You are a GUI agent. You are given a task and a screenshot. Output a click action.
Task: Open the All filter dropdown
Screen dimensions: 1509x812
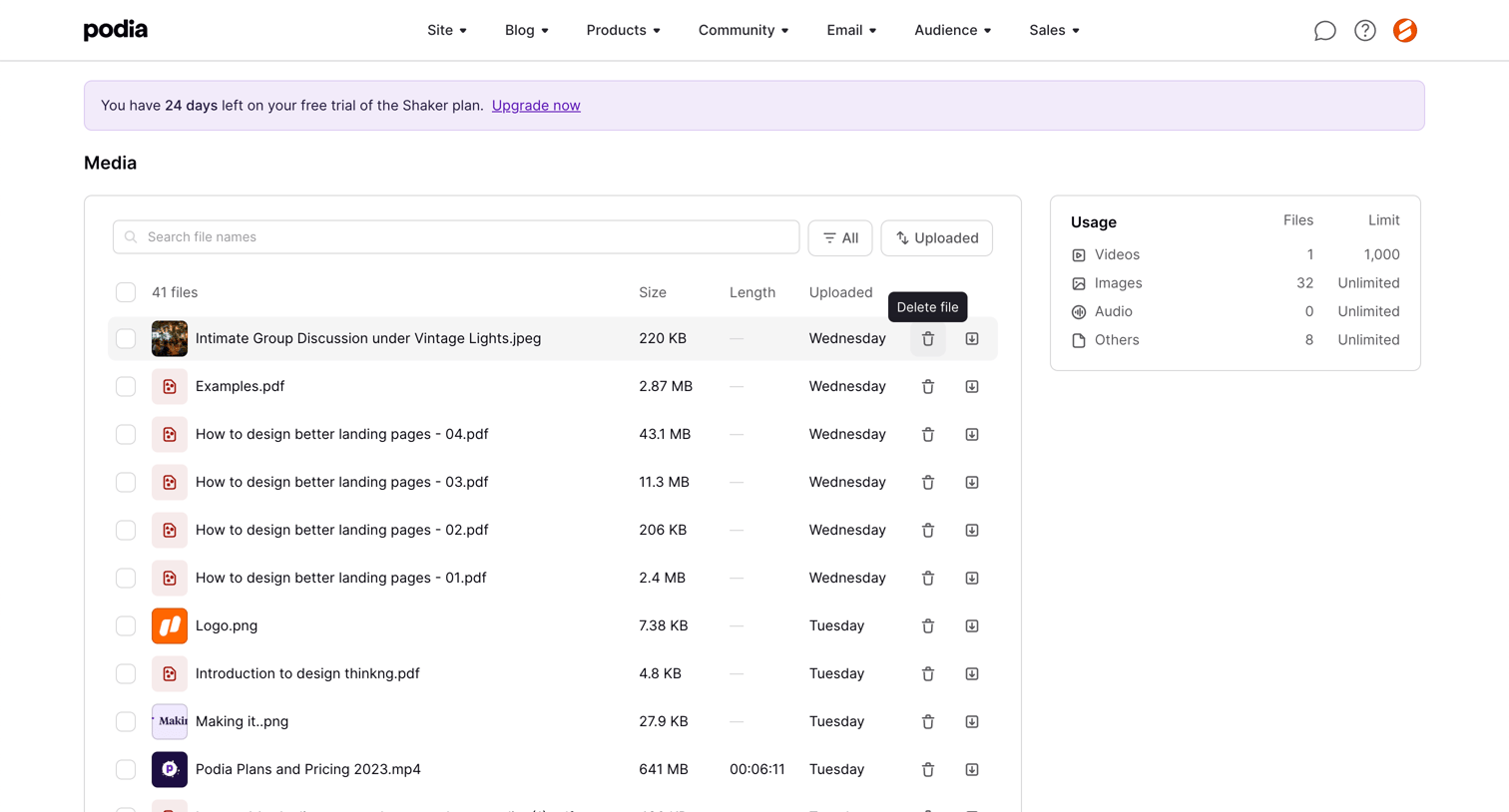[x=840, y=238]
